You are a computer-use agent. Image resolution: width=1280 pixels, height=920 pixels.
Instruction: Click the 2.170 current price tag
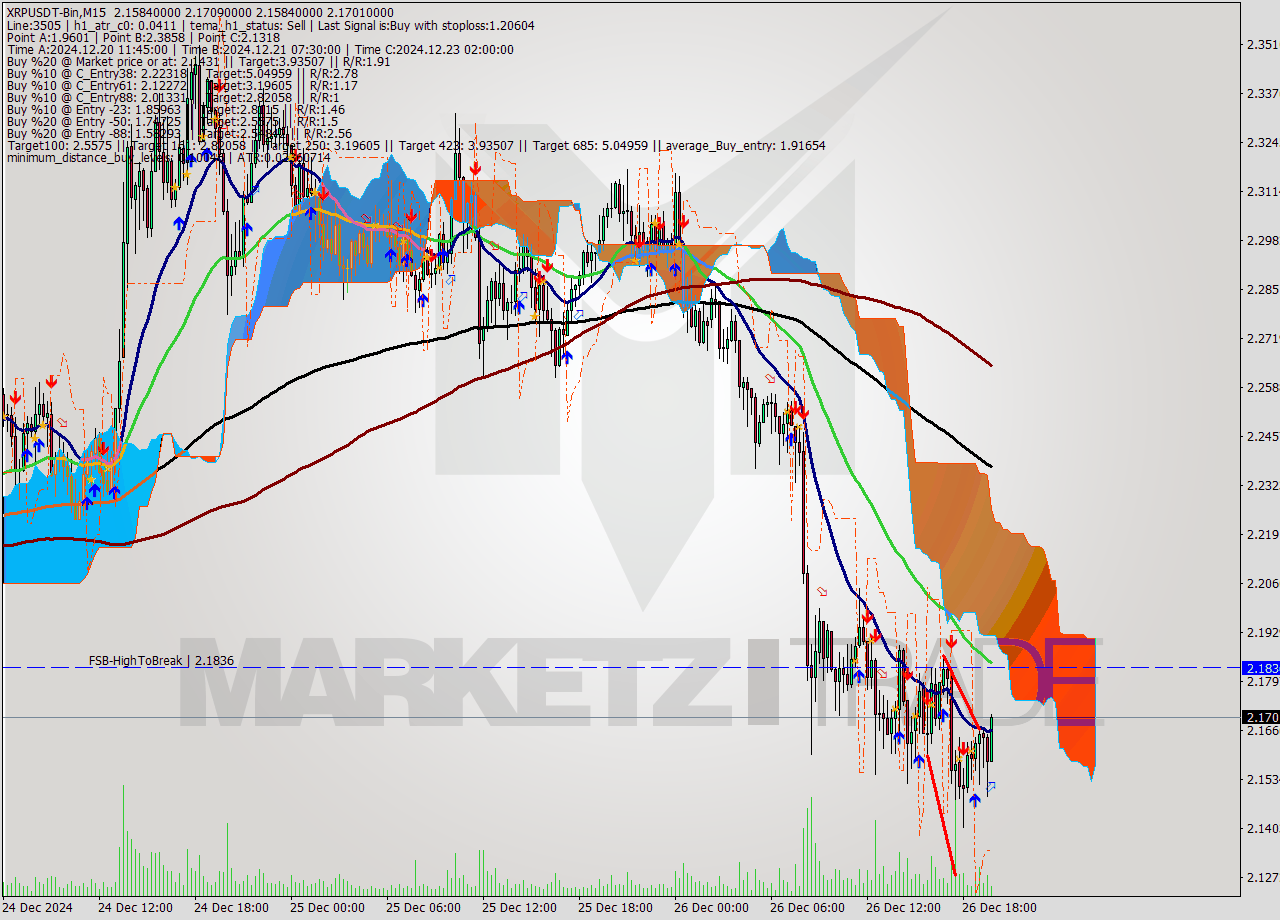1260,717
